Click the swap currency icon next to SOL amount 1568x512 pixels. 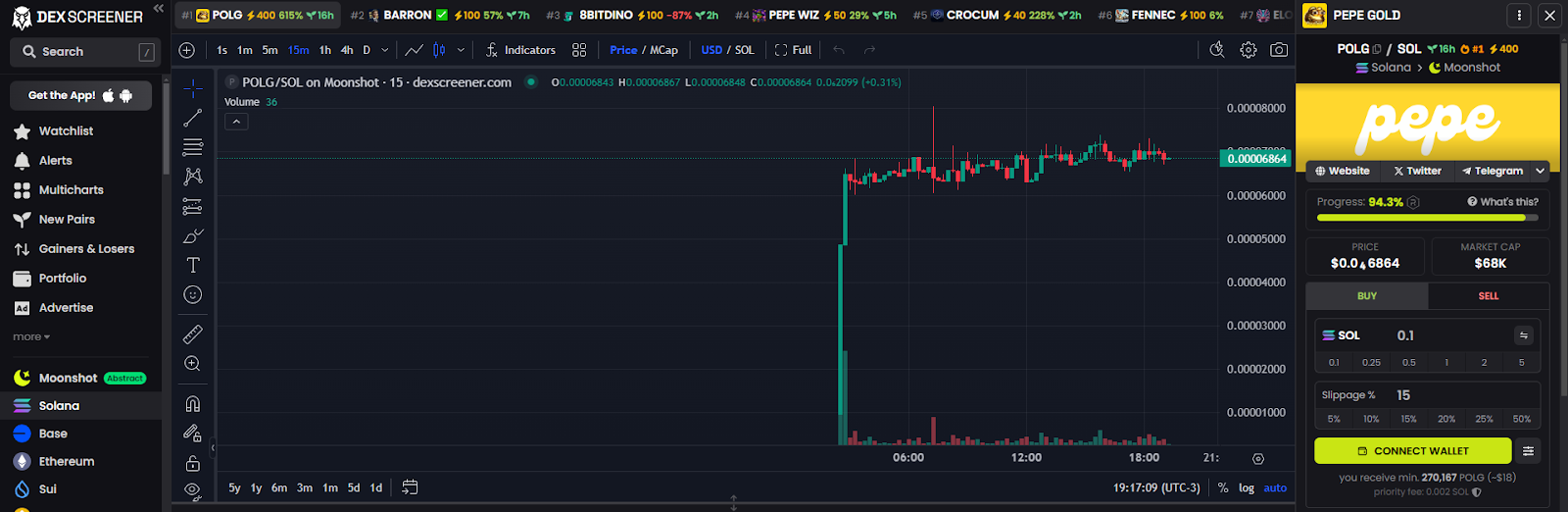[x=1524, y=335]
